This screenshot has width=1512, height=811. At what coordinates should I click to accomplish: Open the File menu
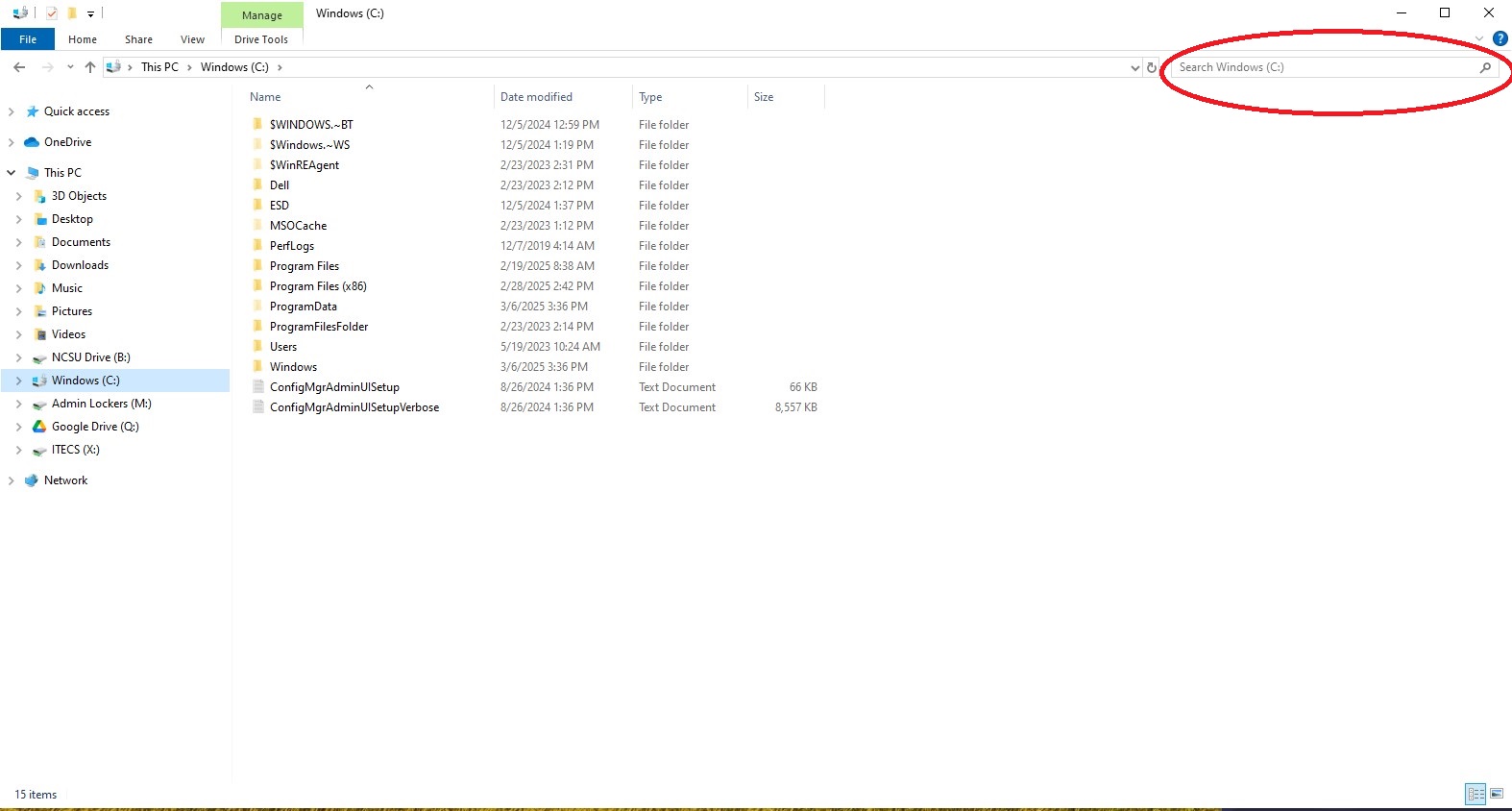tap(28, 39)
